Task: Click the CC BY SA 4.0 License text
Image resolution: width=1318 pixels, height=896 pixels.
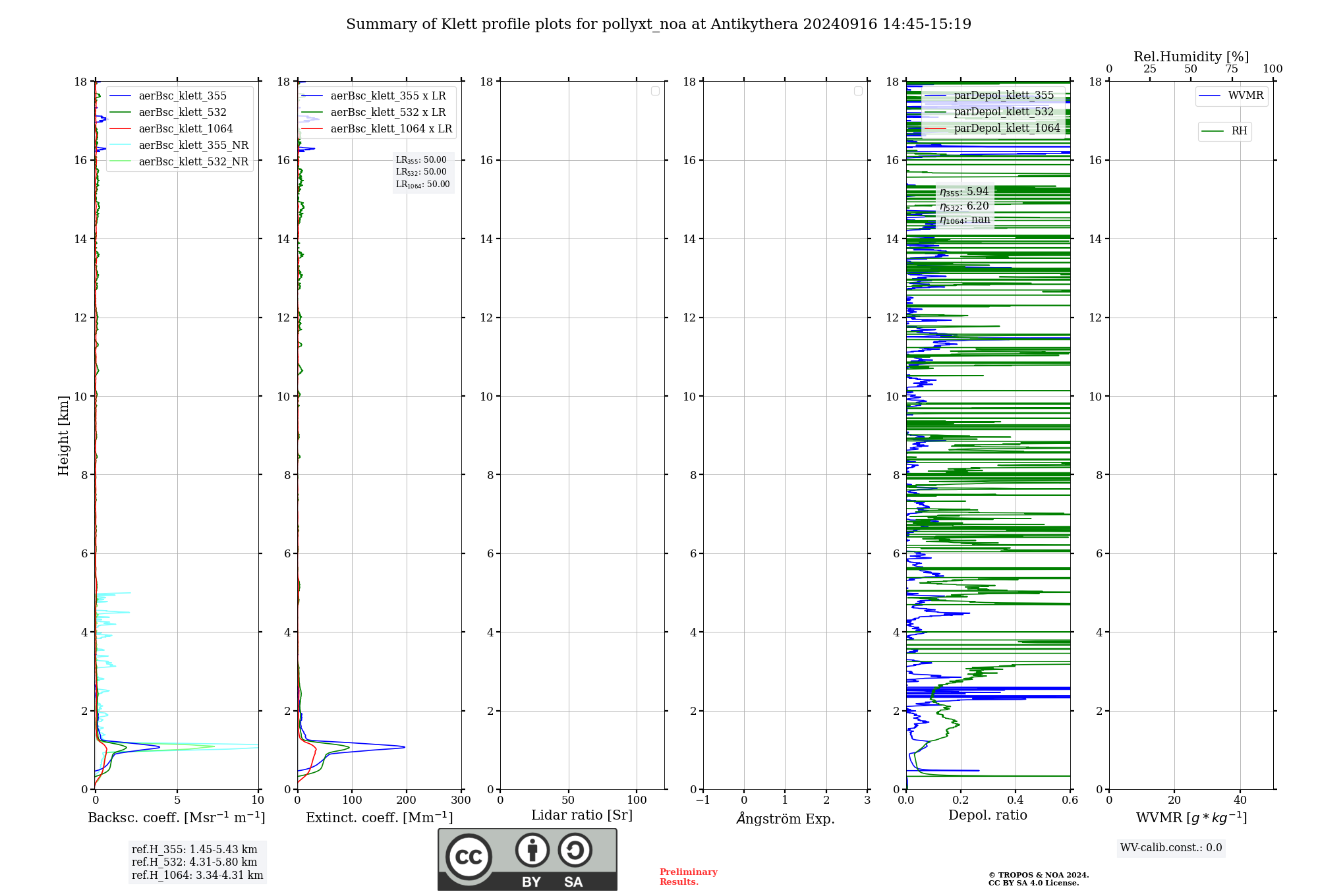Action: click(x=1033, y=883)
